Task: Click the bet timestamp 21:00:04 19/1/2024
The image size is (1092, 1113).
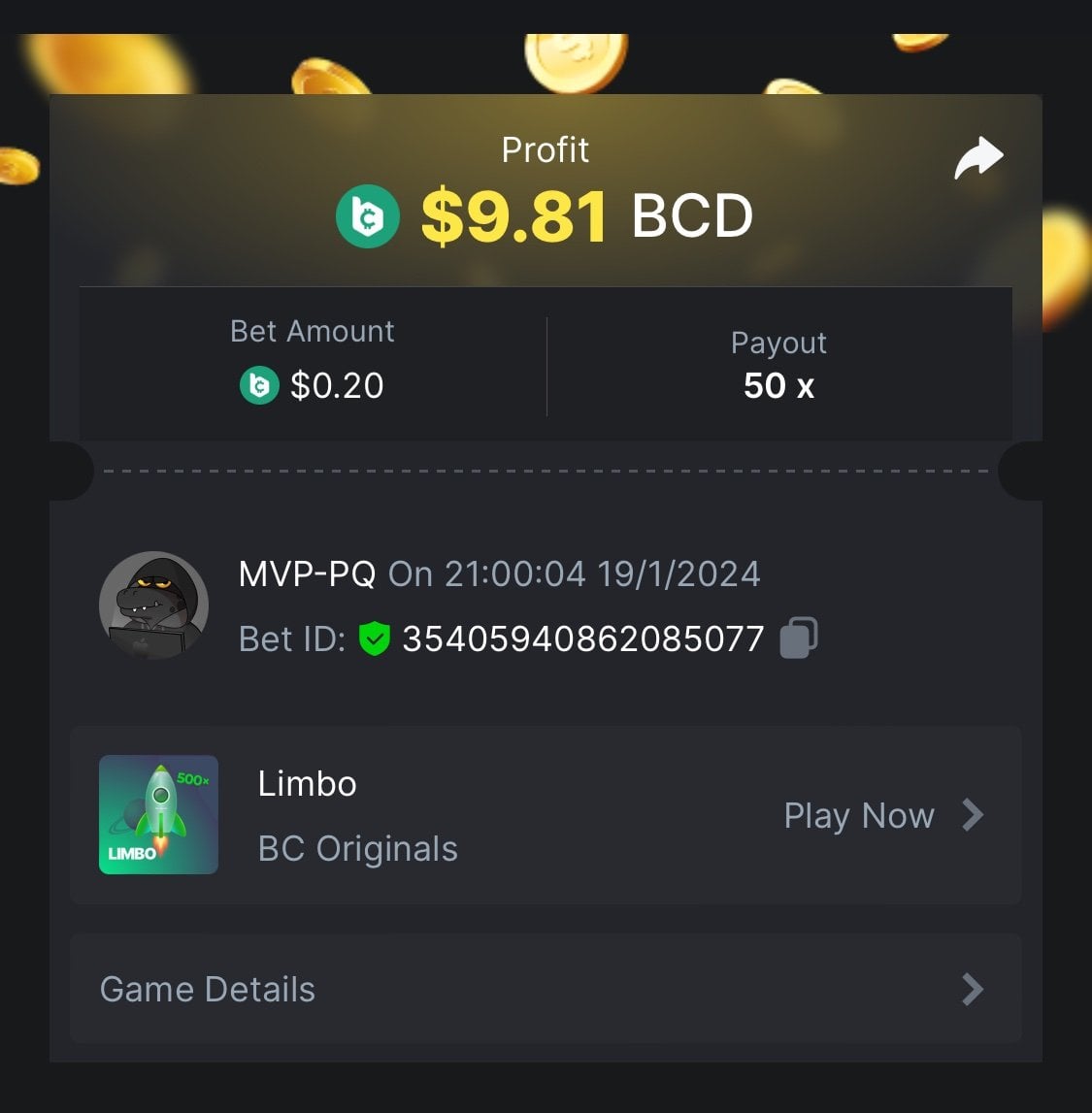Action: [602, 573]
